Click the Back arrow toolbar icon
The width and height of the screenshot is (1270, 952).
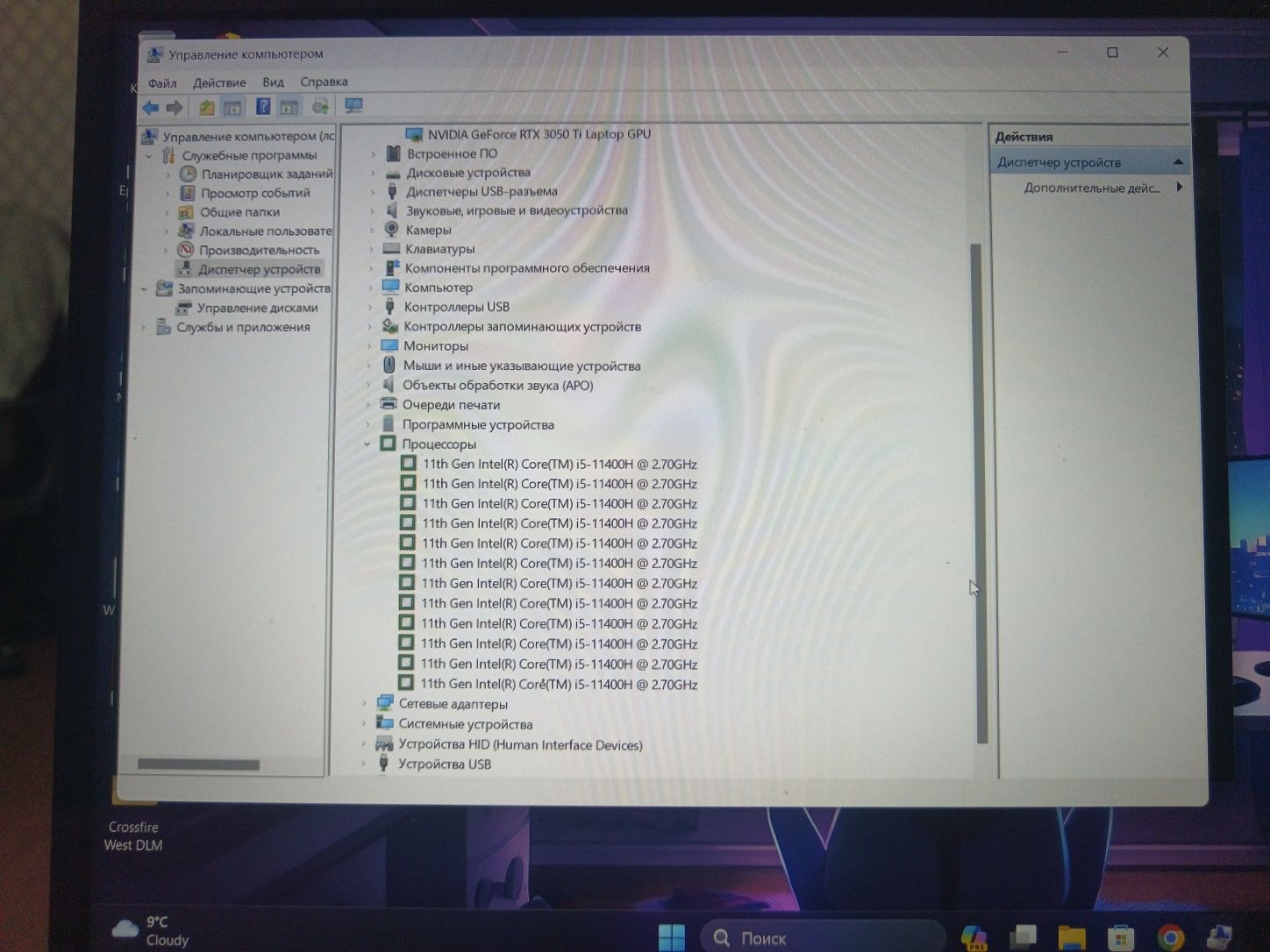(151, 108)
